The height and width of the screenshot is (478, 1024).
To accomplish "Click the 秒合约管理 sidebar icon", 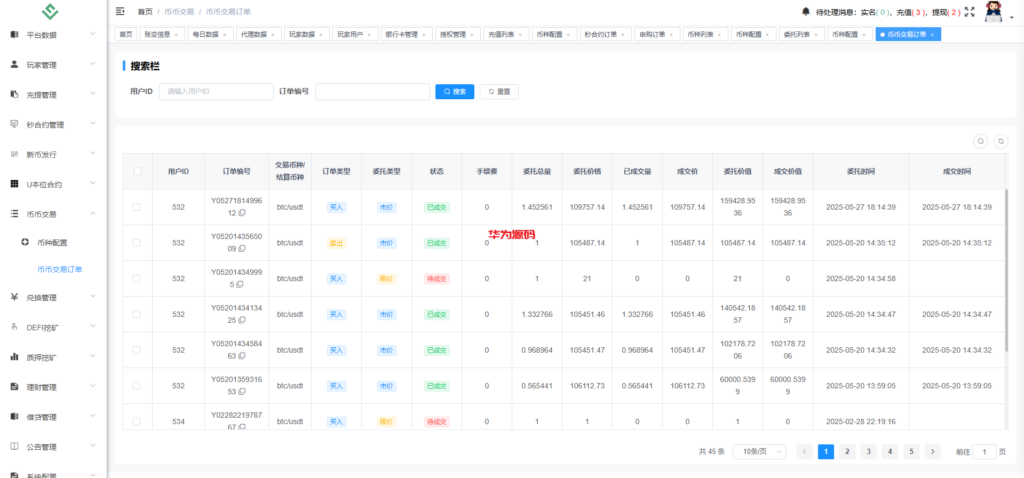I will tap(14, 124).
